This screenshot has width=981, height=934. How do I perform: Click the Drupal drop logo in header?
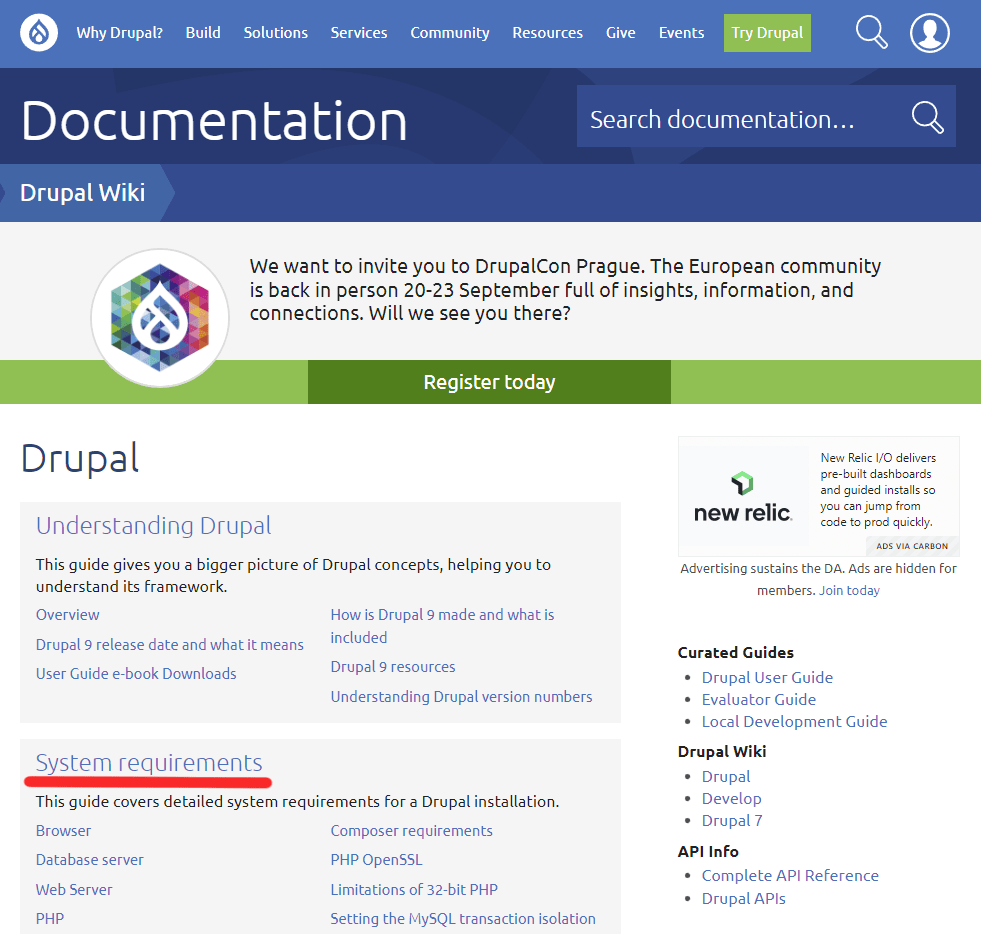pyautogui.click(x=39, y=33)
